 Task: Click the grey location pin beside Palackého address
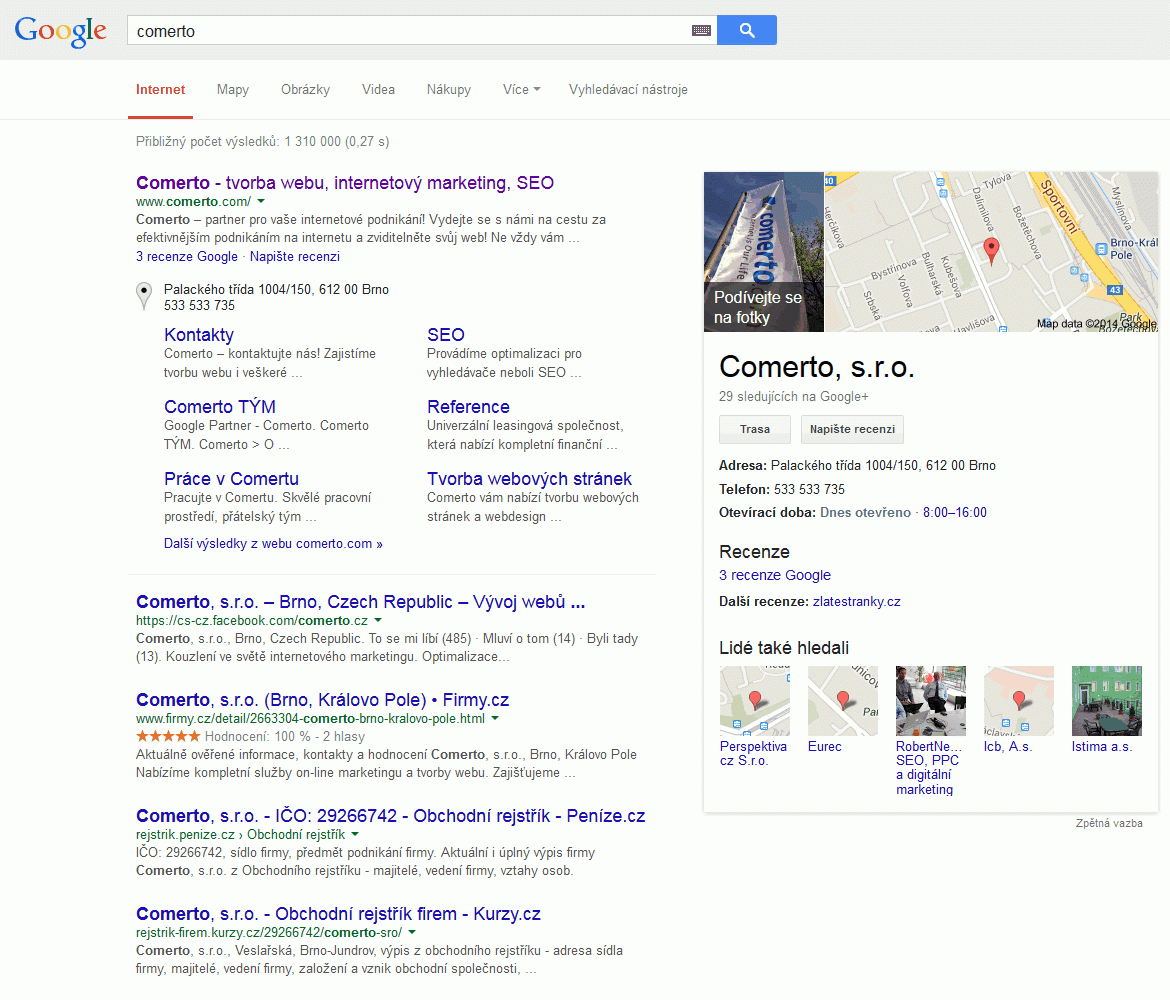(x=144, y=296)
